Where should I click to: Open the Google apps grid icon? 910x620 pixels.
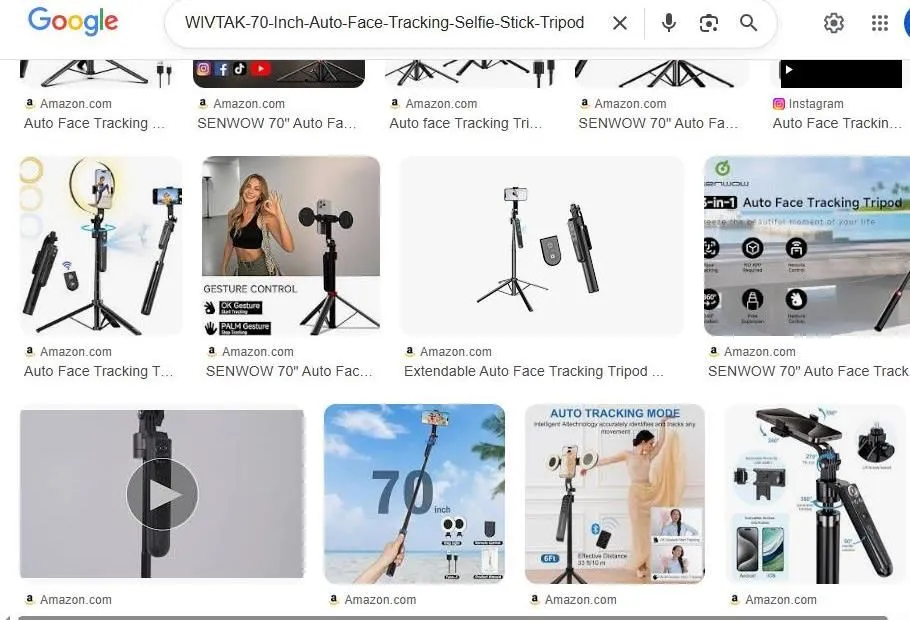point(880,22)
